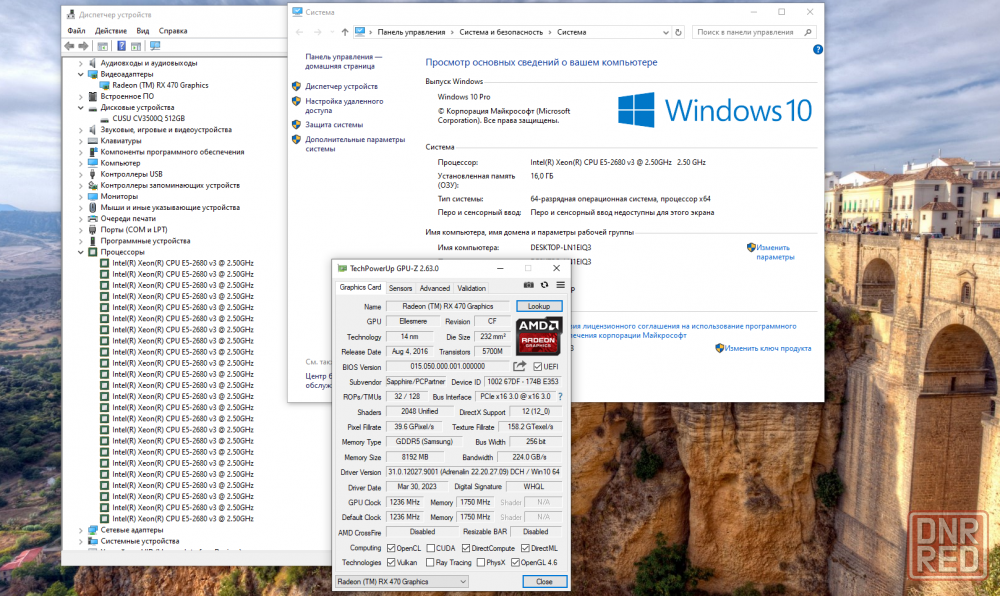This screenshot has width=1000, height=596.
Task: Toggle Vulkan checkbox in GPU-Z
Action: tap(392, 562)
